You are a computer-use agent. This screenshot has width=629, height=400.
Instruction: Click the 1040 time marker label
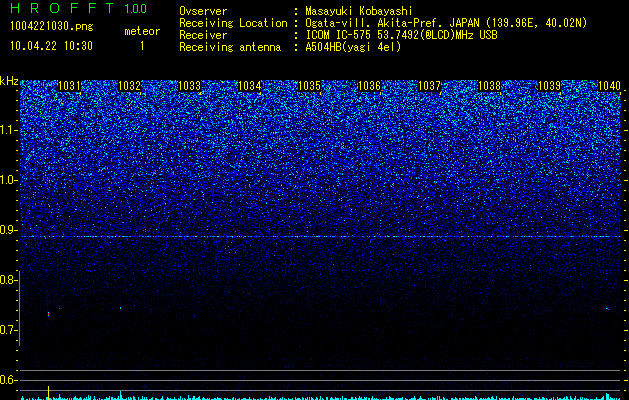pyautogui.click(x=609, y=86)
